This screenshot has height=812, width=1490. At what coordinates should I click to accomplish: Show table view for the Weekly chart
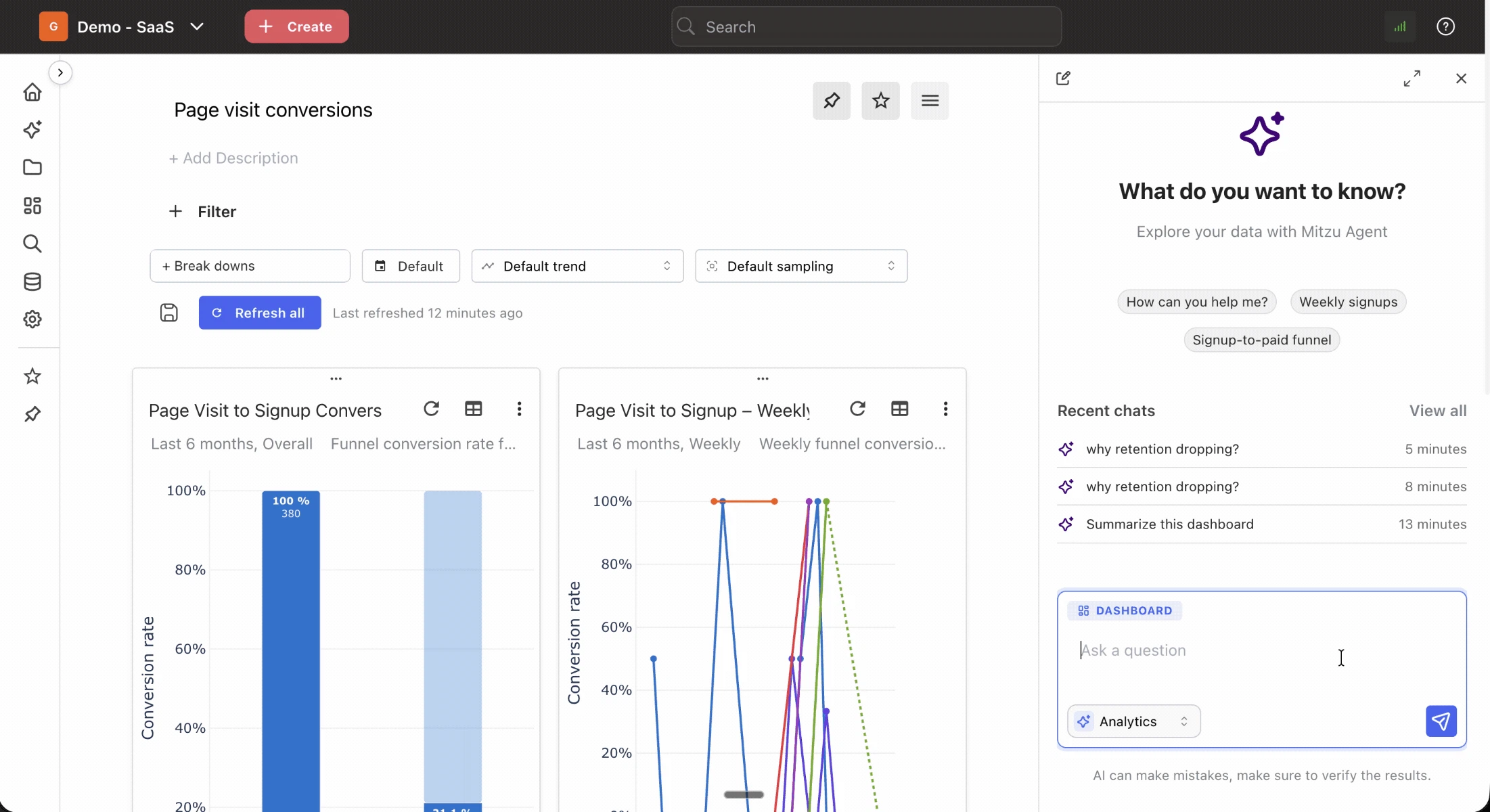[900, 409]
